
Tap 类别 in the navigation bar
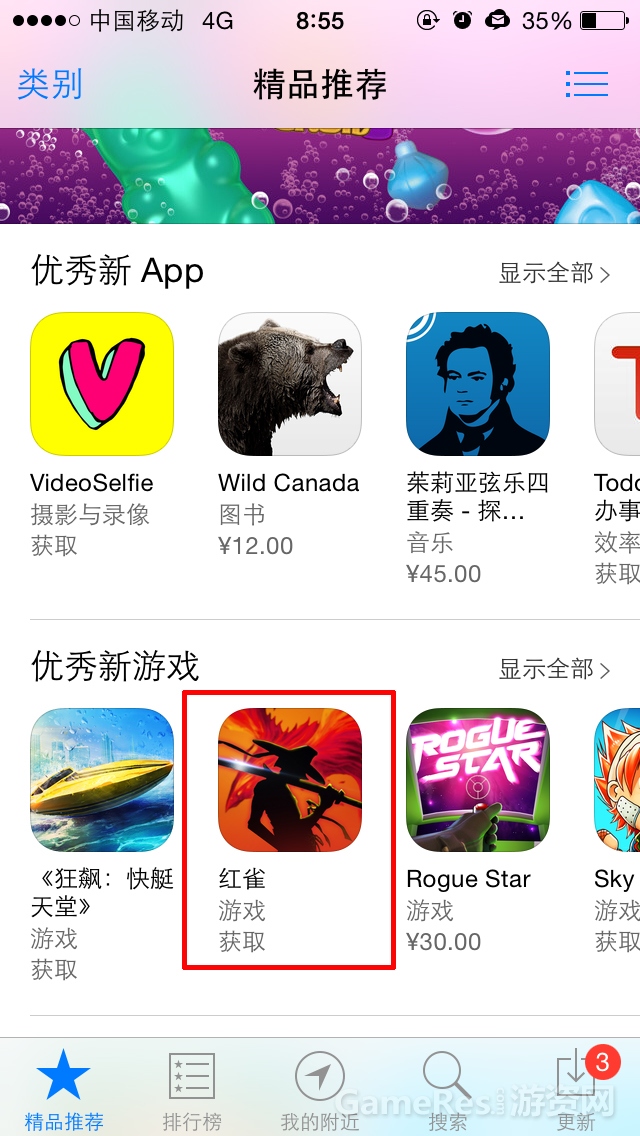50,85
